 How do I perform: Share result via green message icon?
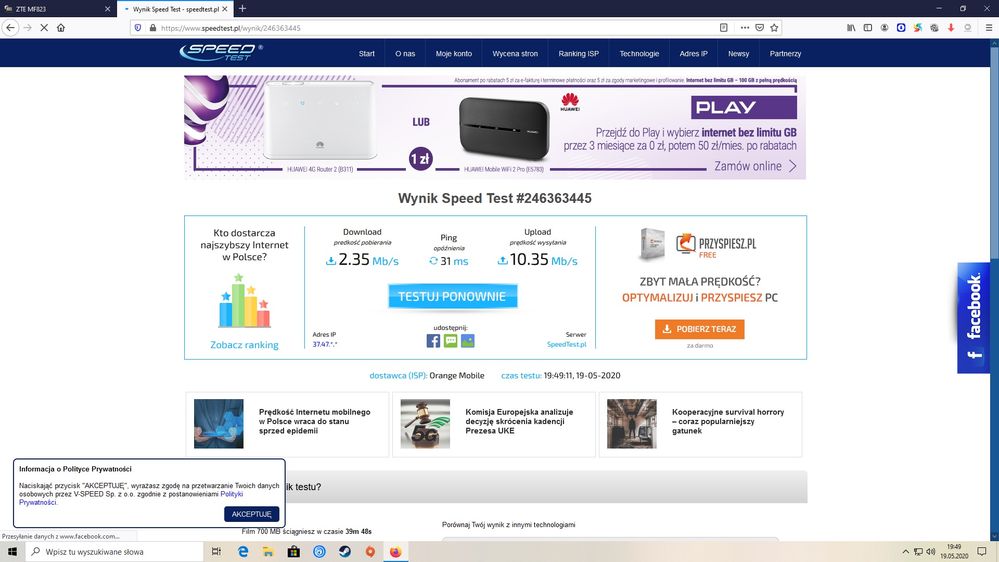click(x=450, y=341)
